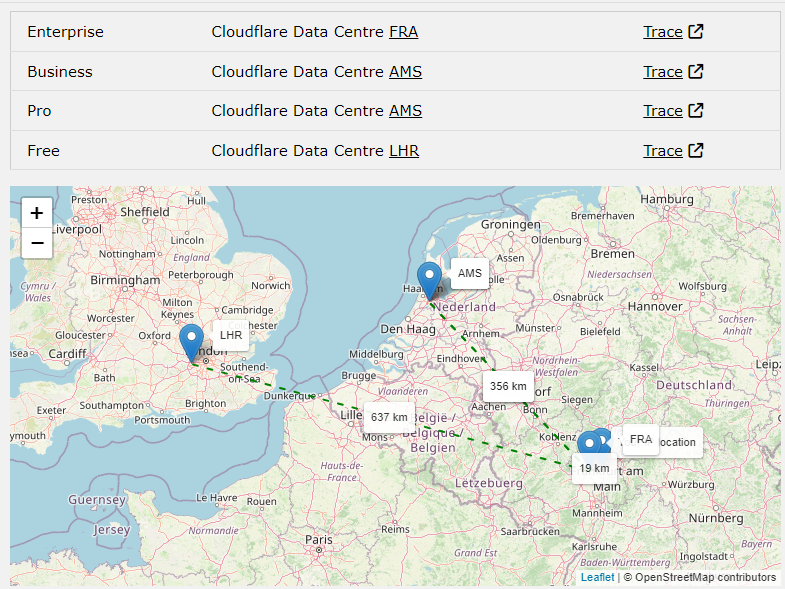
Task: Follow the FRA data centre link
Action: click(x=404, y=32)
